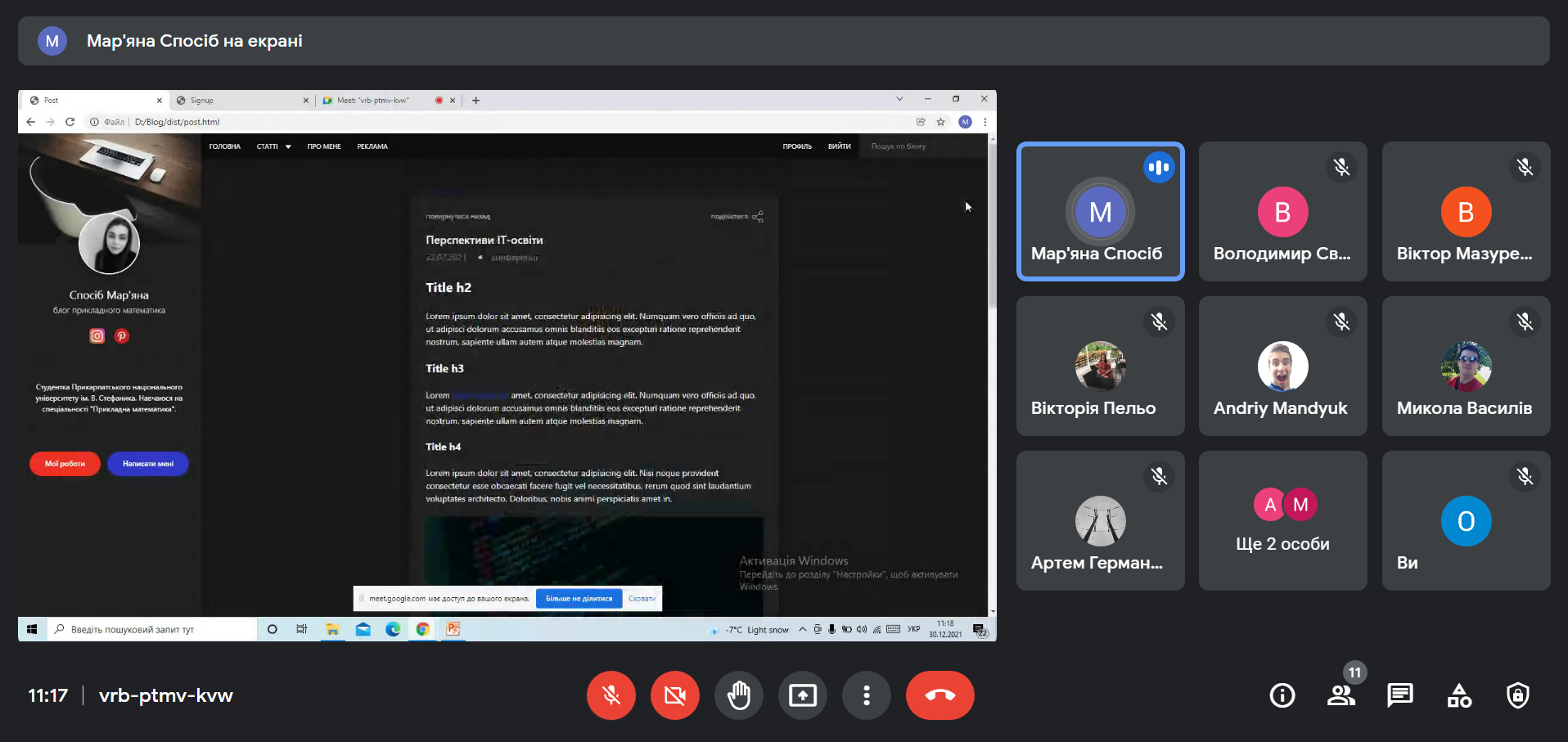Toggle camera off button

(x=675, y=695)
